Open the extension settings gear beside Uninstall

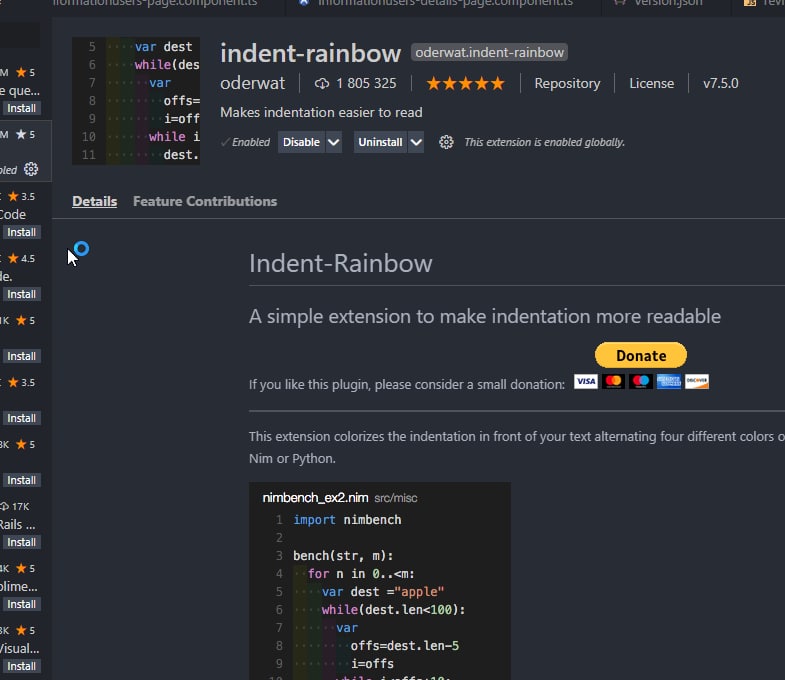click(x=446, y=142)
